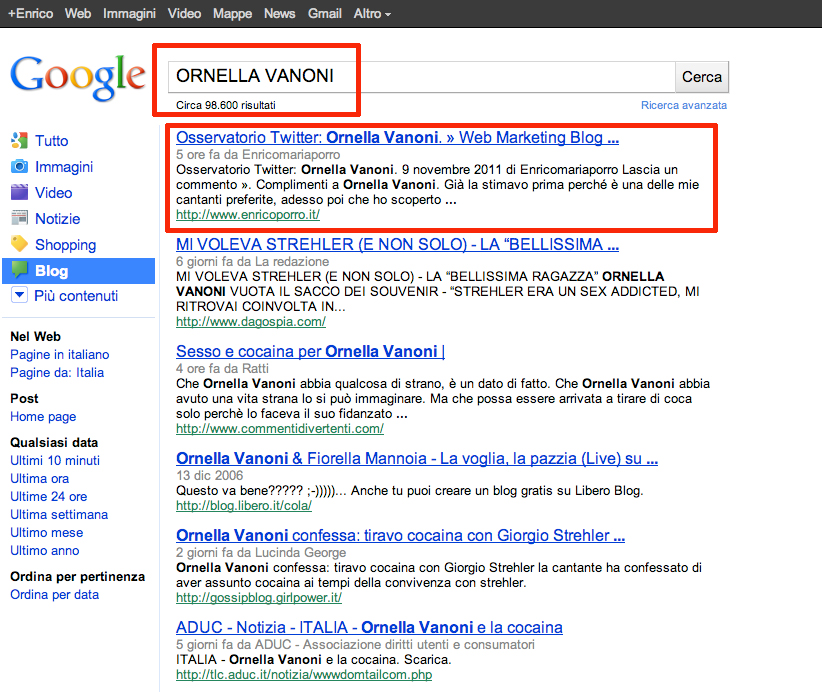Filter by Pagine in italiano
The image size is (822, 692).
60,355
